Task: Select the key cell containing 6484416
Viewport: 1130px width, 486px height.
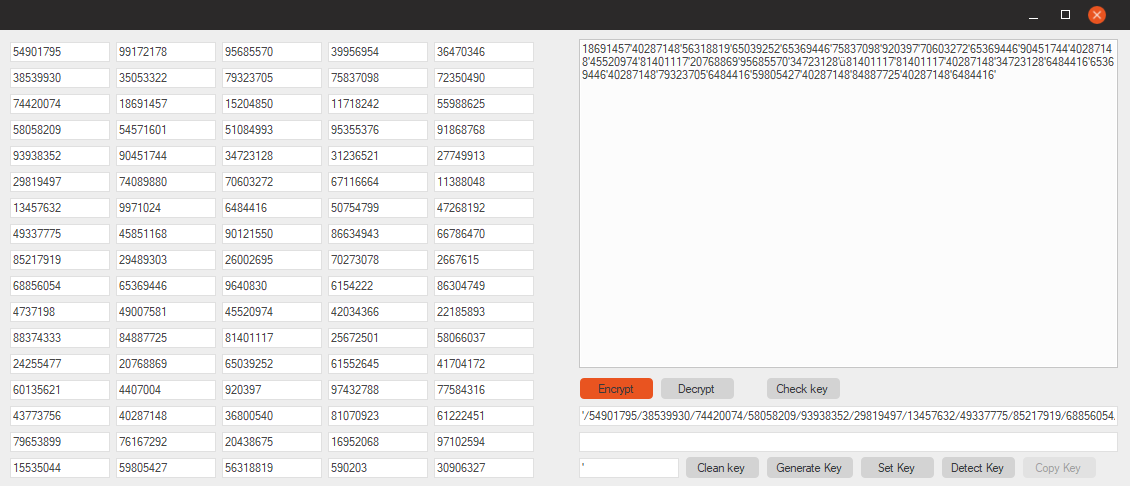Action: (x=272, y=208)
